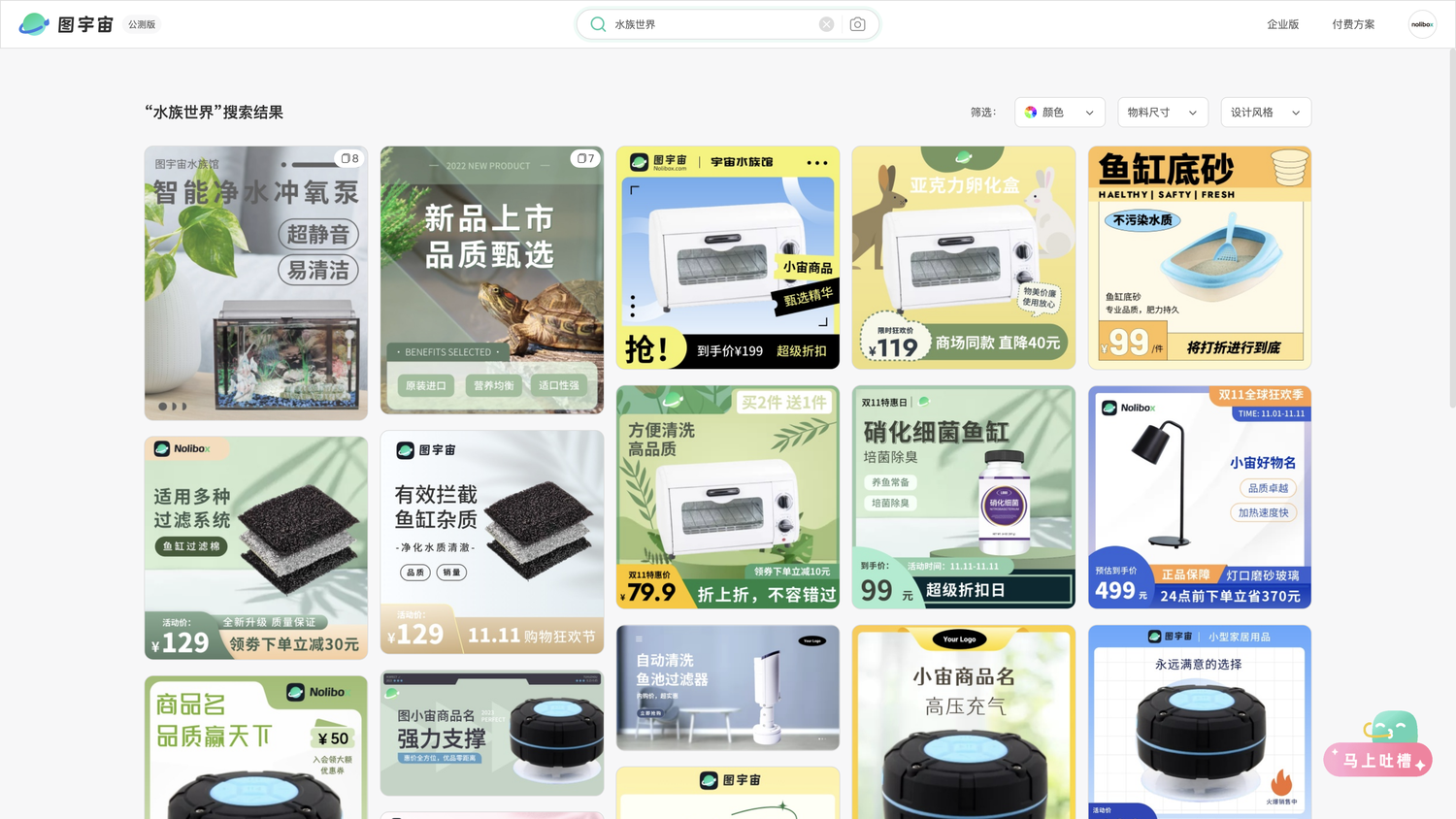Open the 硝化细菌鱼缸 template
The image size is (1456, 819).
click(964, 498)
